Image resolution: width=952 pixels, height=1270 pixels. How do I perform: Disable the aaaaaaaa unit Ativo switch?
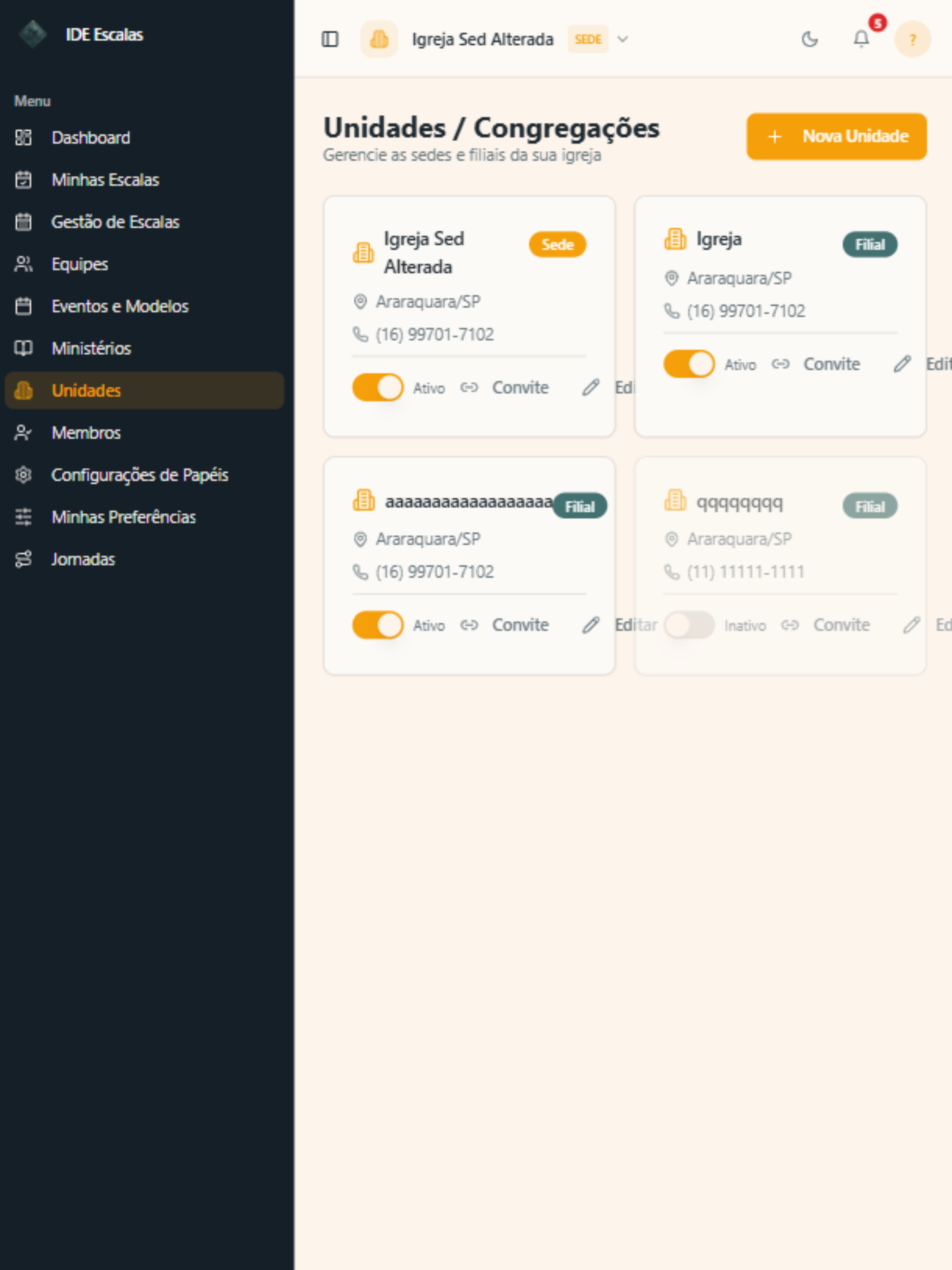(378, 625)
